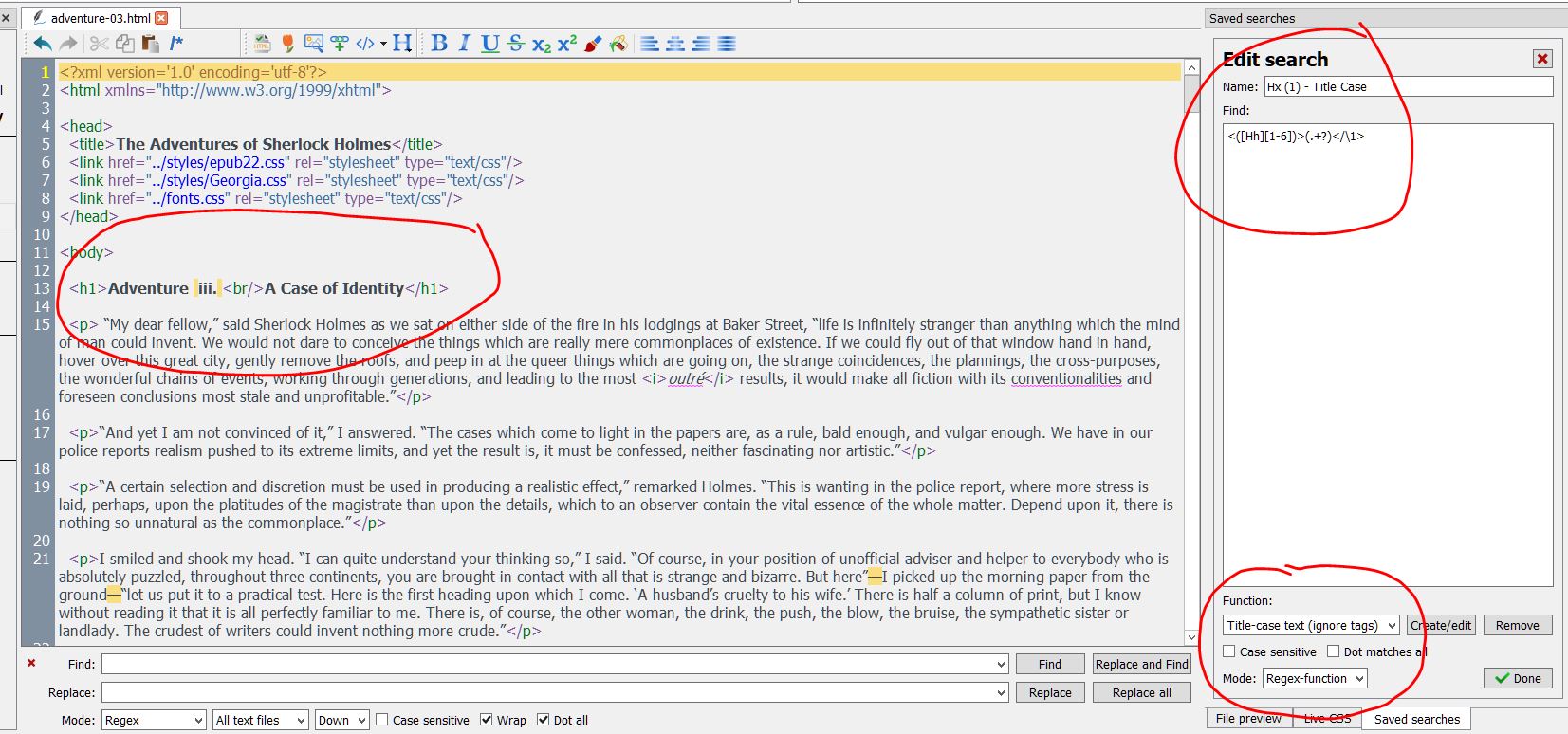Paste from clipboard using the paste icon
This screenshot has height=734, width=1568.
tap(150, 43)
